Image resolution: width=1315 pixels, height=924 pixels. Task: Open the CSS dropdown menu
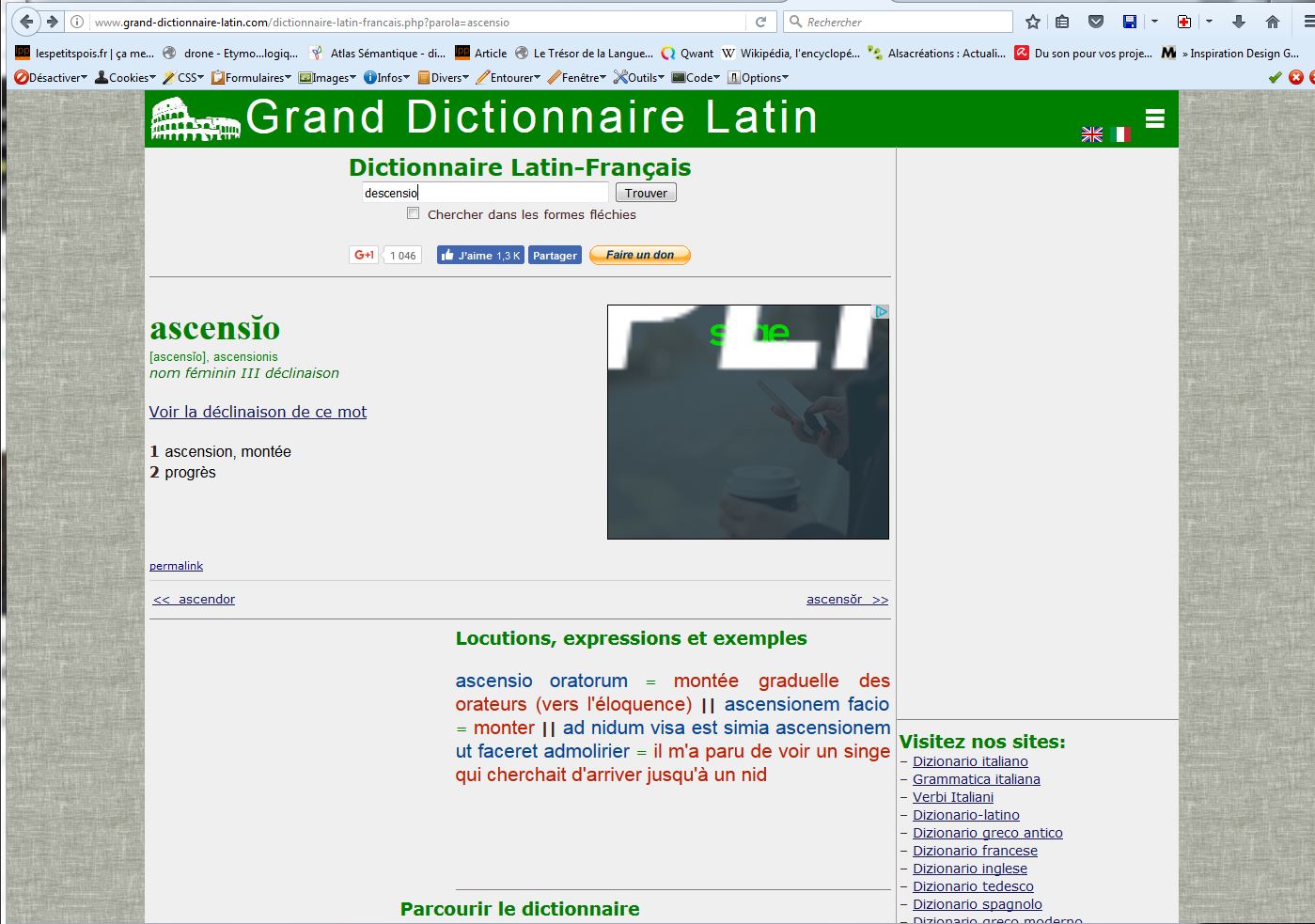[x=183, y=78]
